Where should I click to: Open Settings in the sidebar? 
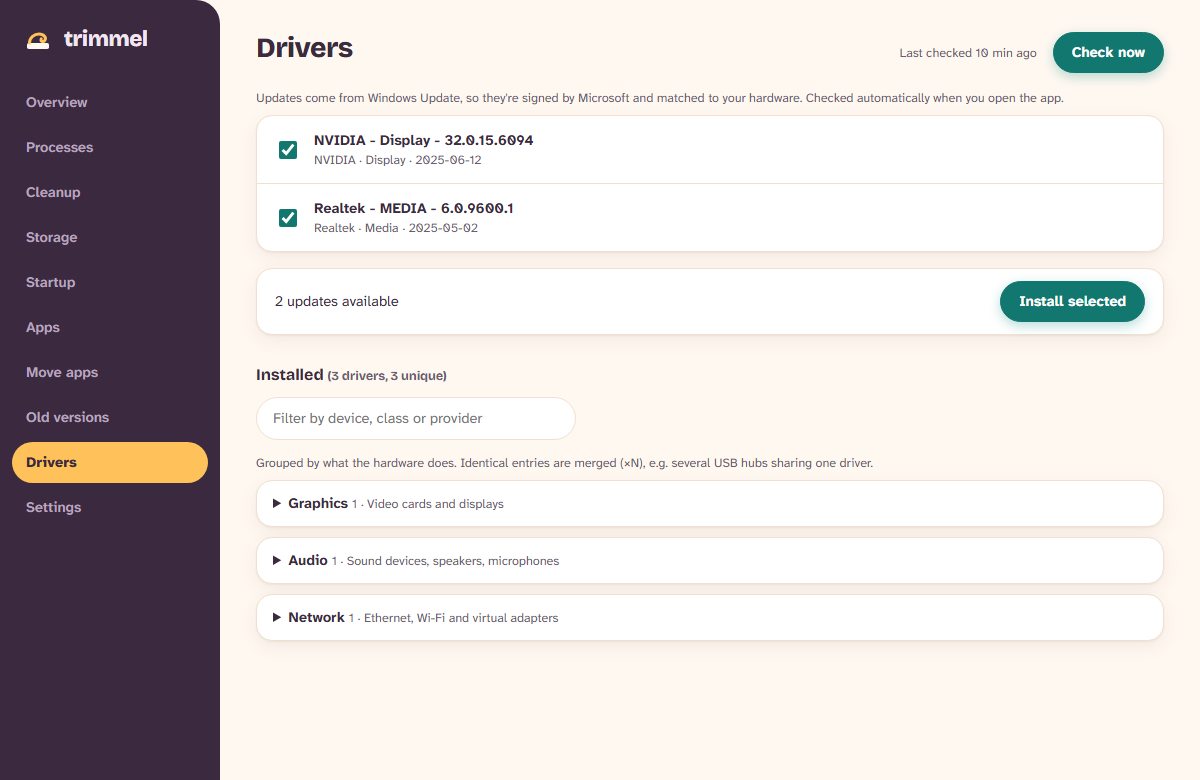pyautogui.click(x=110, y=507)
